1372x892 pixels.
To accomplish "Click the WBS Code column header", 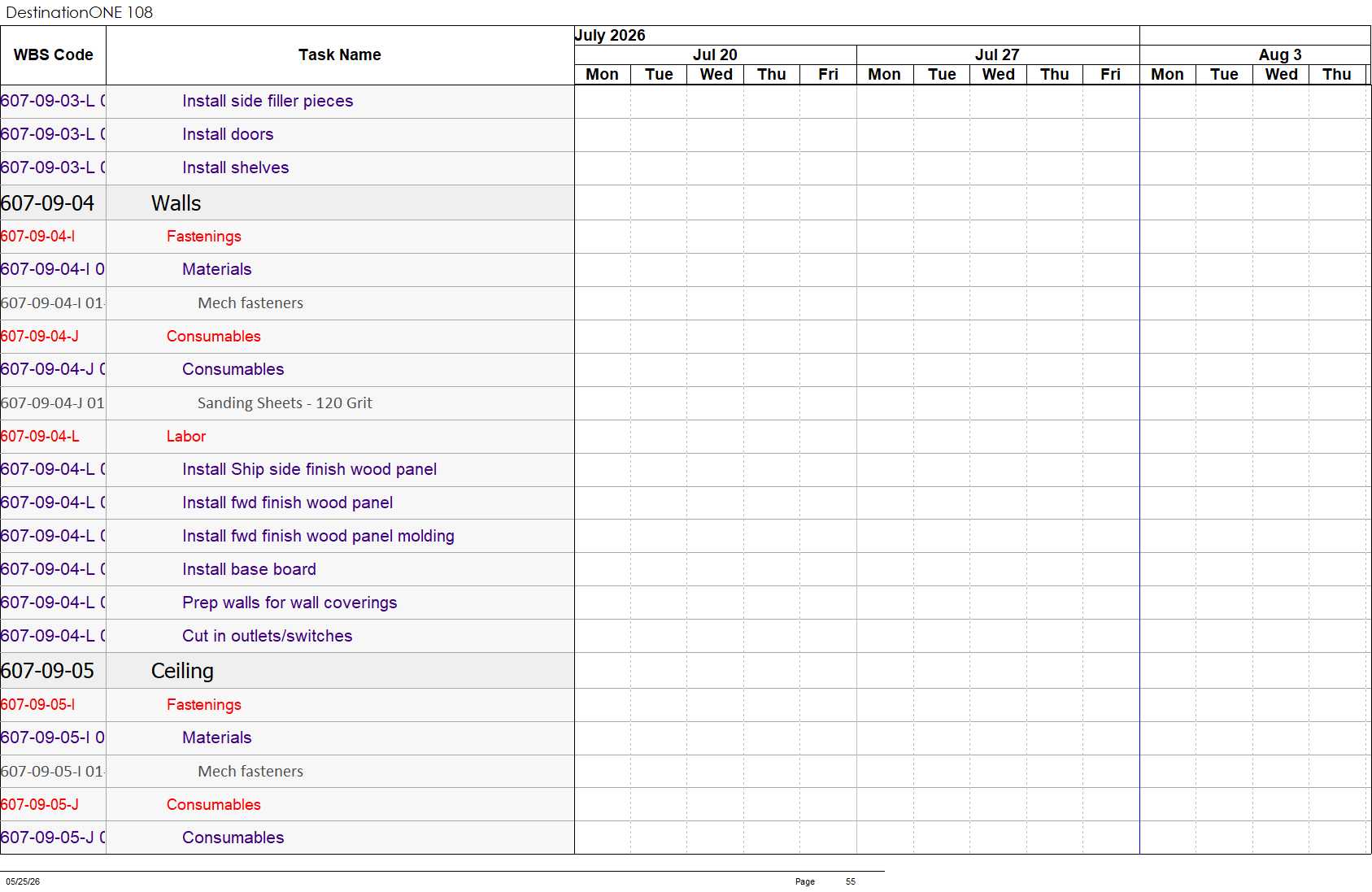I will pyautogui.click(x=53, y=55).
